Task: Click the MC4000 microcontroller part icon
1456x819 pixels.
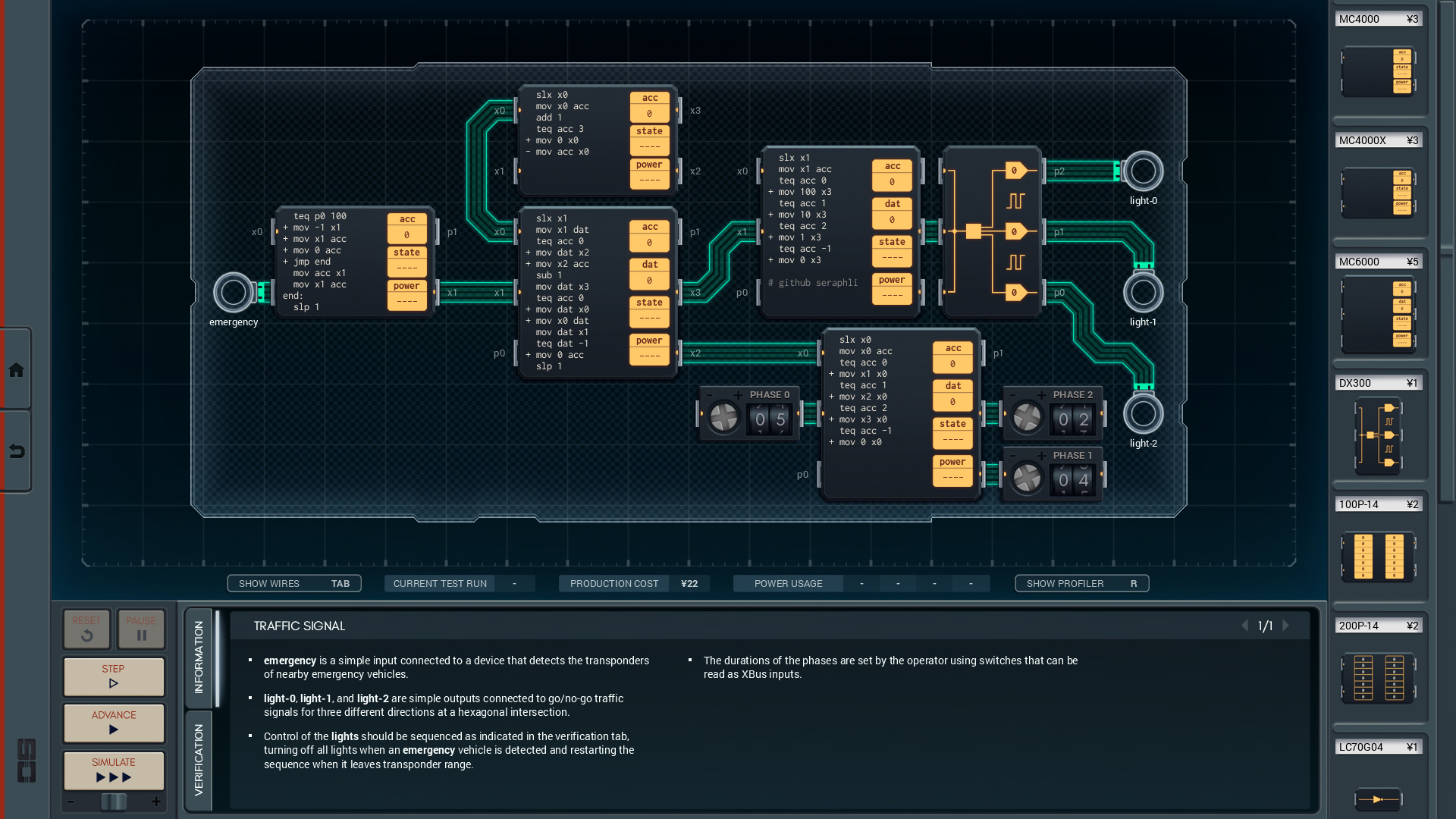Action: tap(1378, 72)
